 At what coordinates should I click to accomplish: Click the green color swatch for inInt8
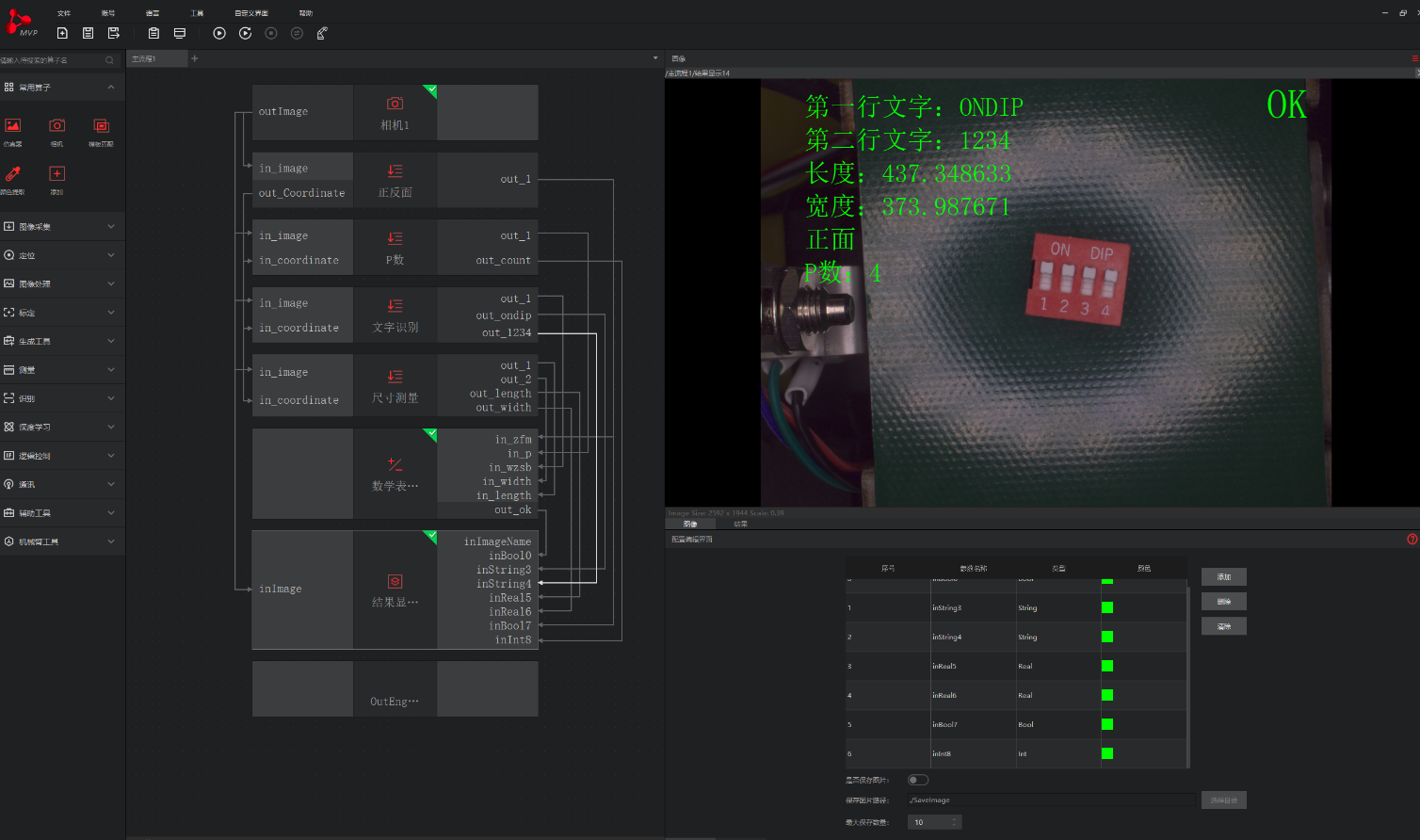[x=1107, y=753]
